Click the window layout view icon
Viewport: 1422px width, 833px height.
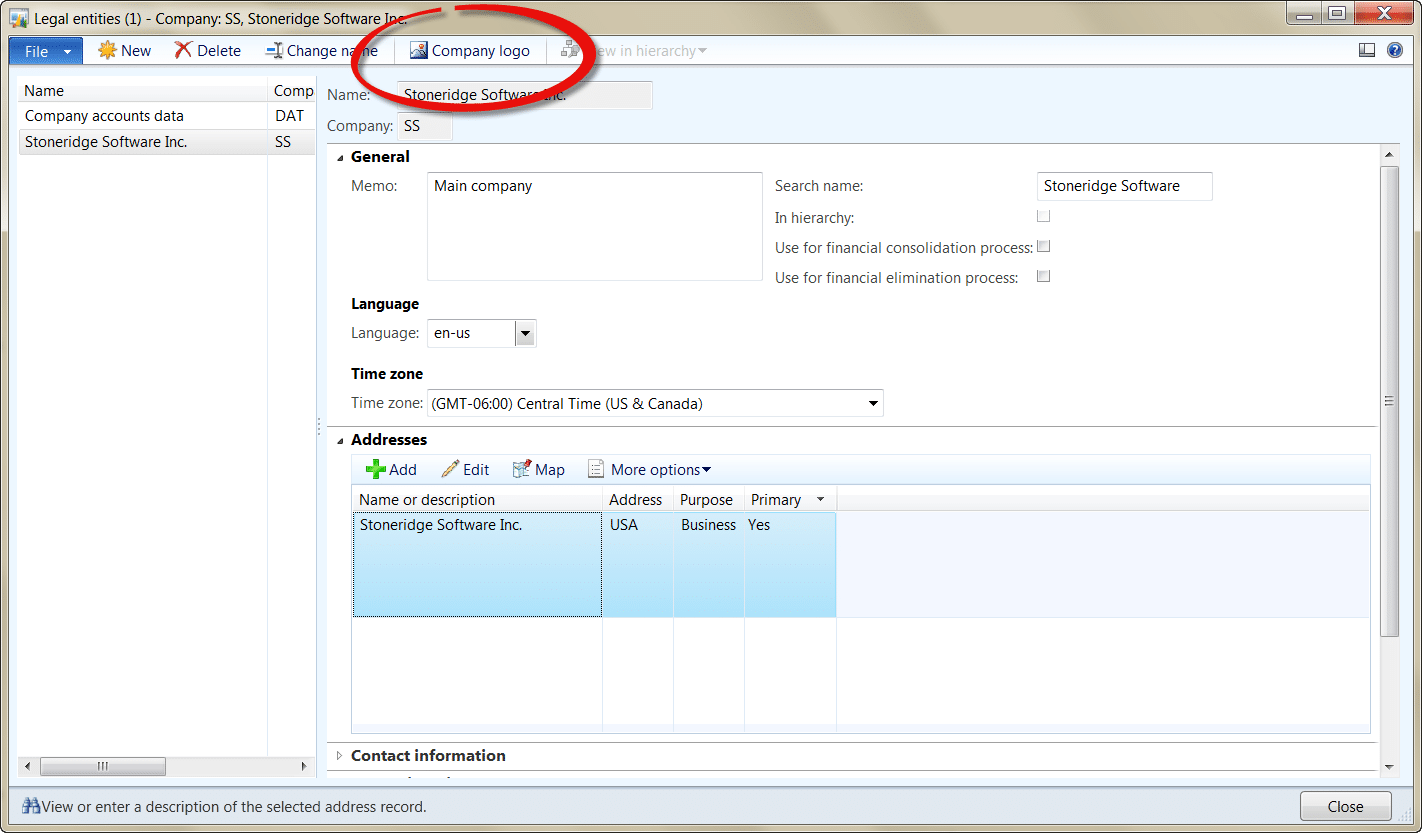1367,51
